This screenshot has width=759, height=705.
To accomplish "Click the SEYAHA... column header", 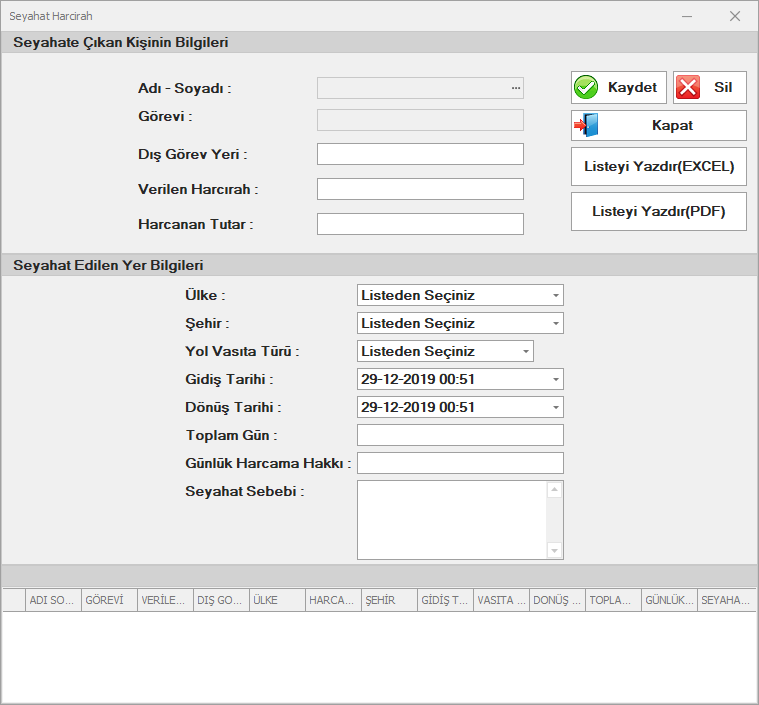I will pyautogui.click(x=727, y=600).
